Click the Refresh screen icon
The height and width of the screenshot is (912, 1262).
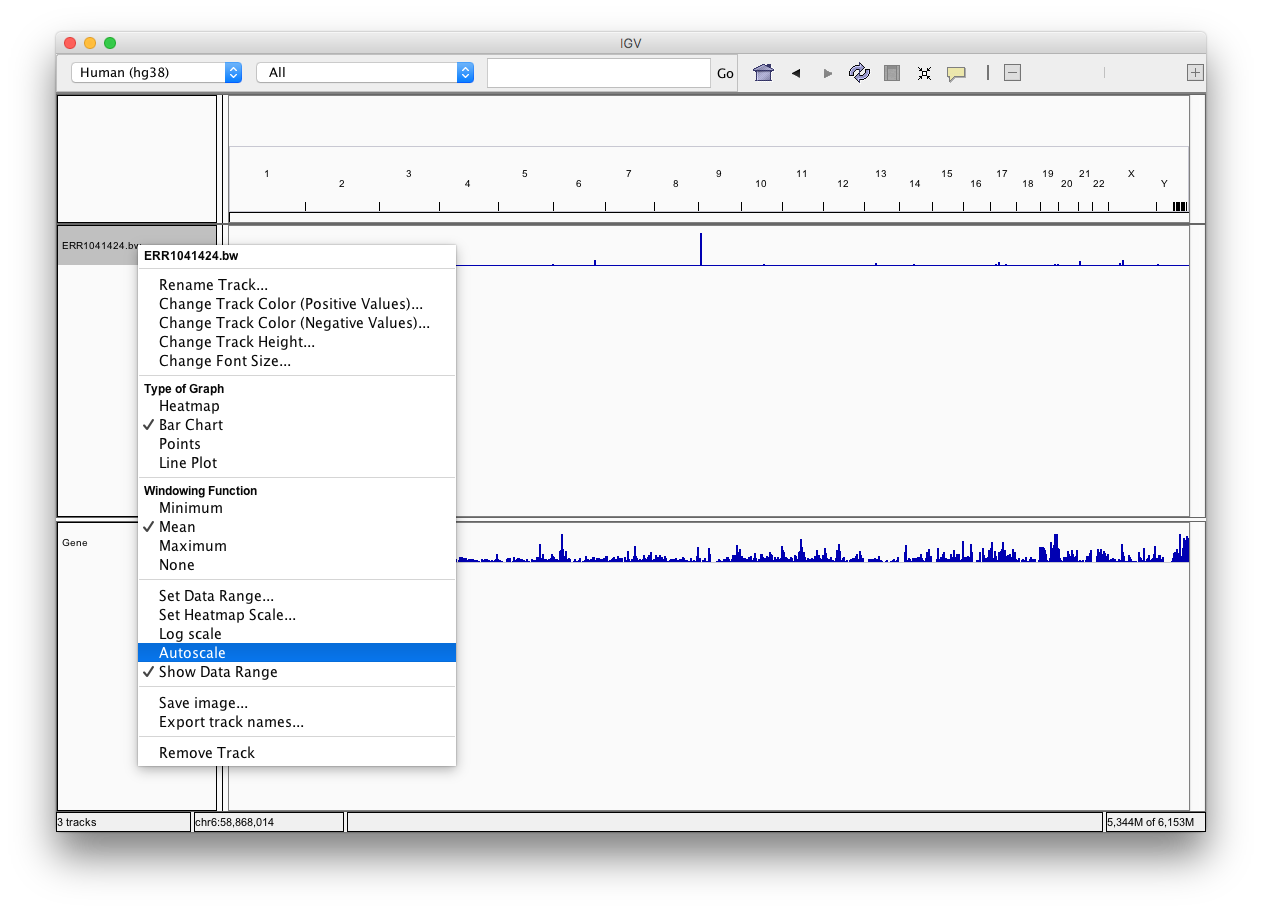[859, 73]
